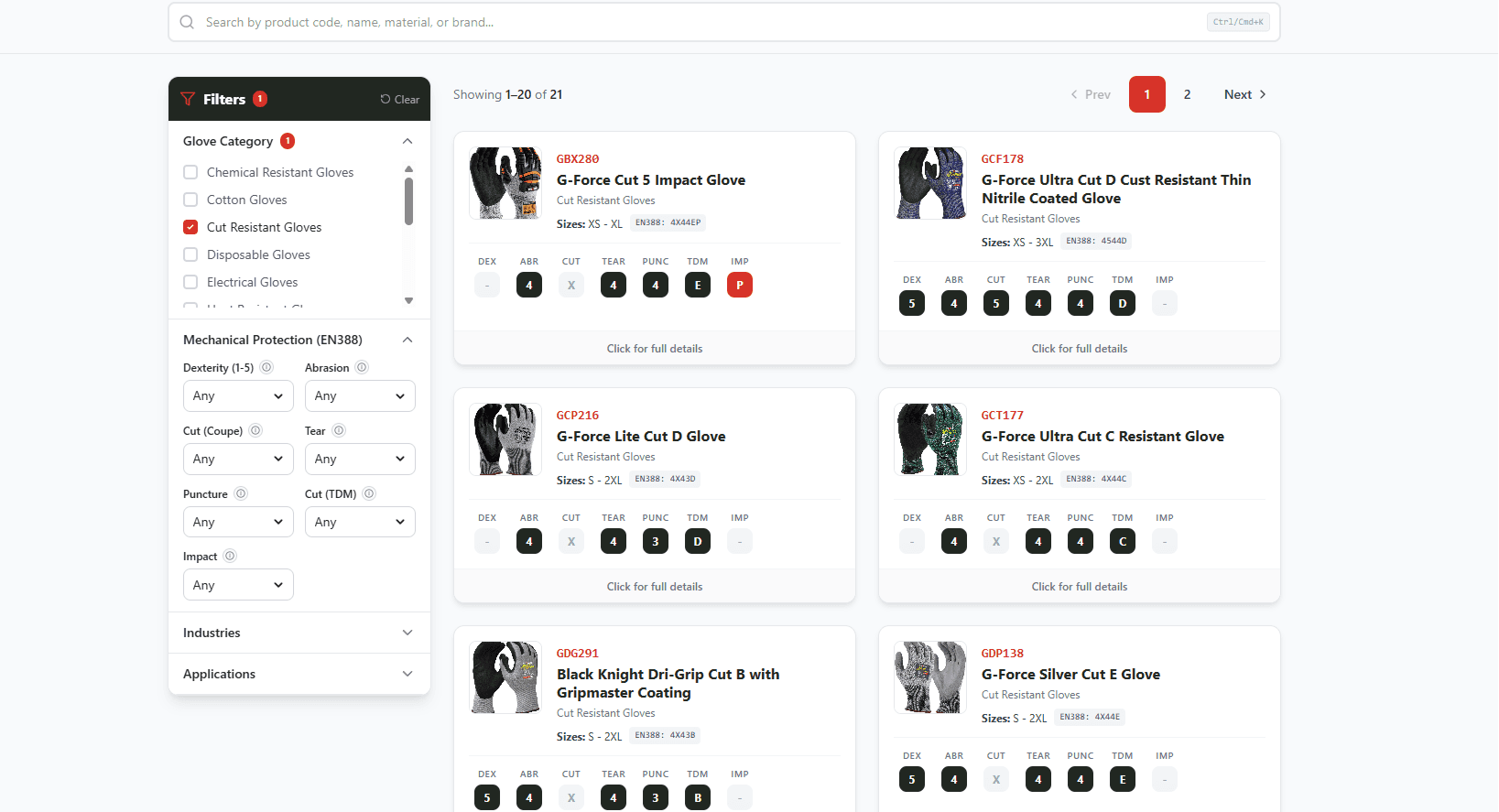Click TEAR 4 badge on GBX280 card
This screenshot has height=812, width=1499.
point(614,285)
